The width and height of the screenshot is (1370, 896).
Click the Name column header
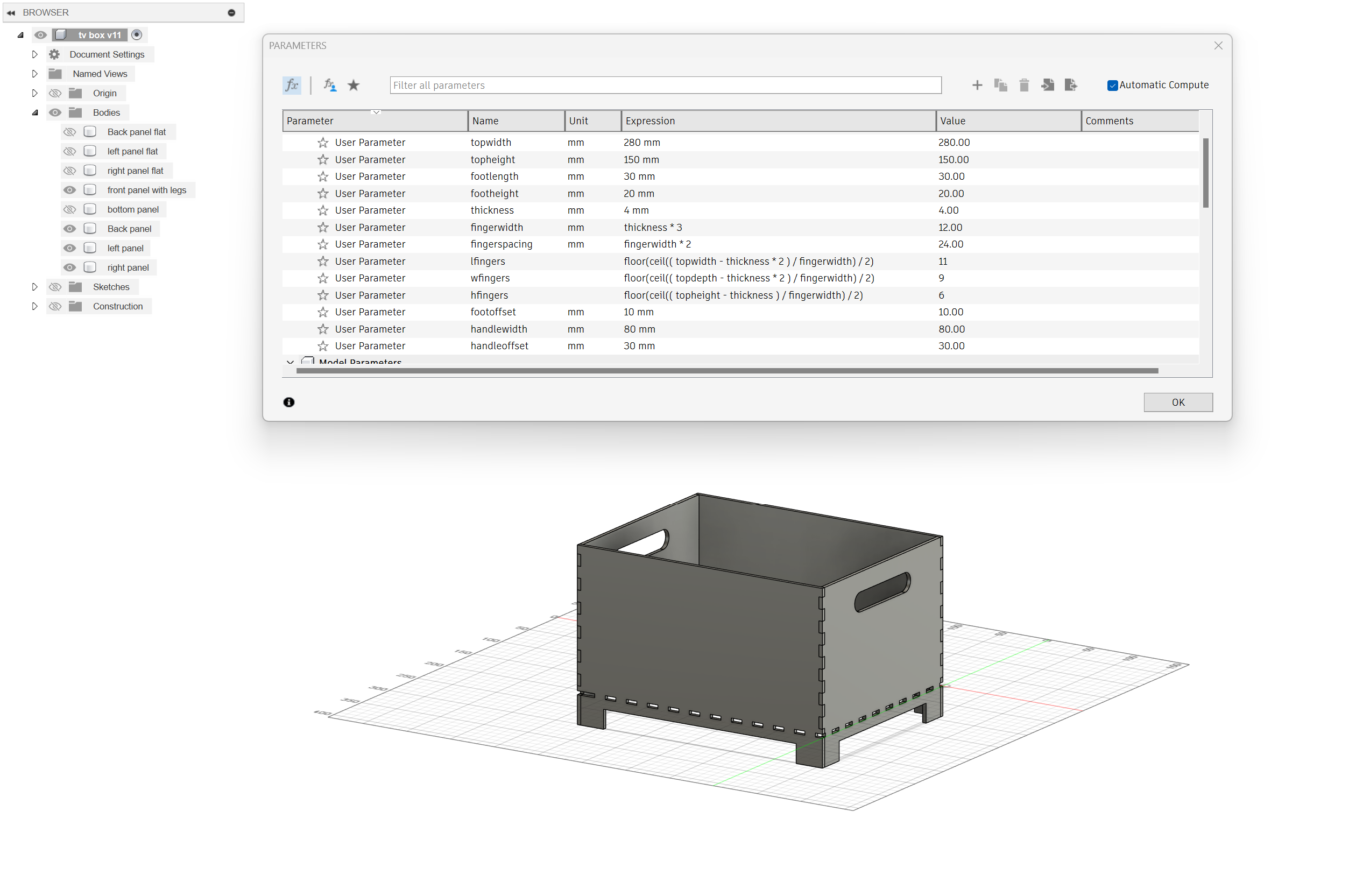(515, 121)
